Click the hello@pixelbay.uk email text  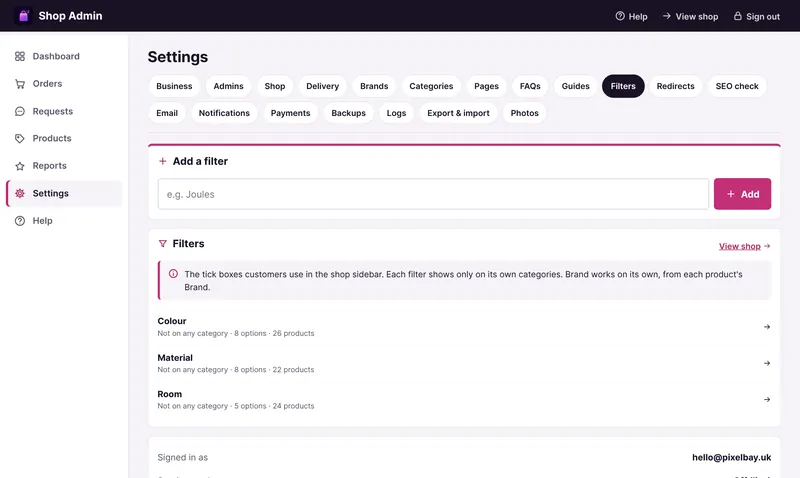731,458
